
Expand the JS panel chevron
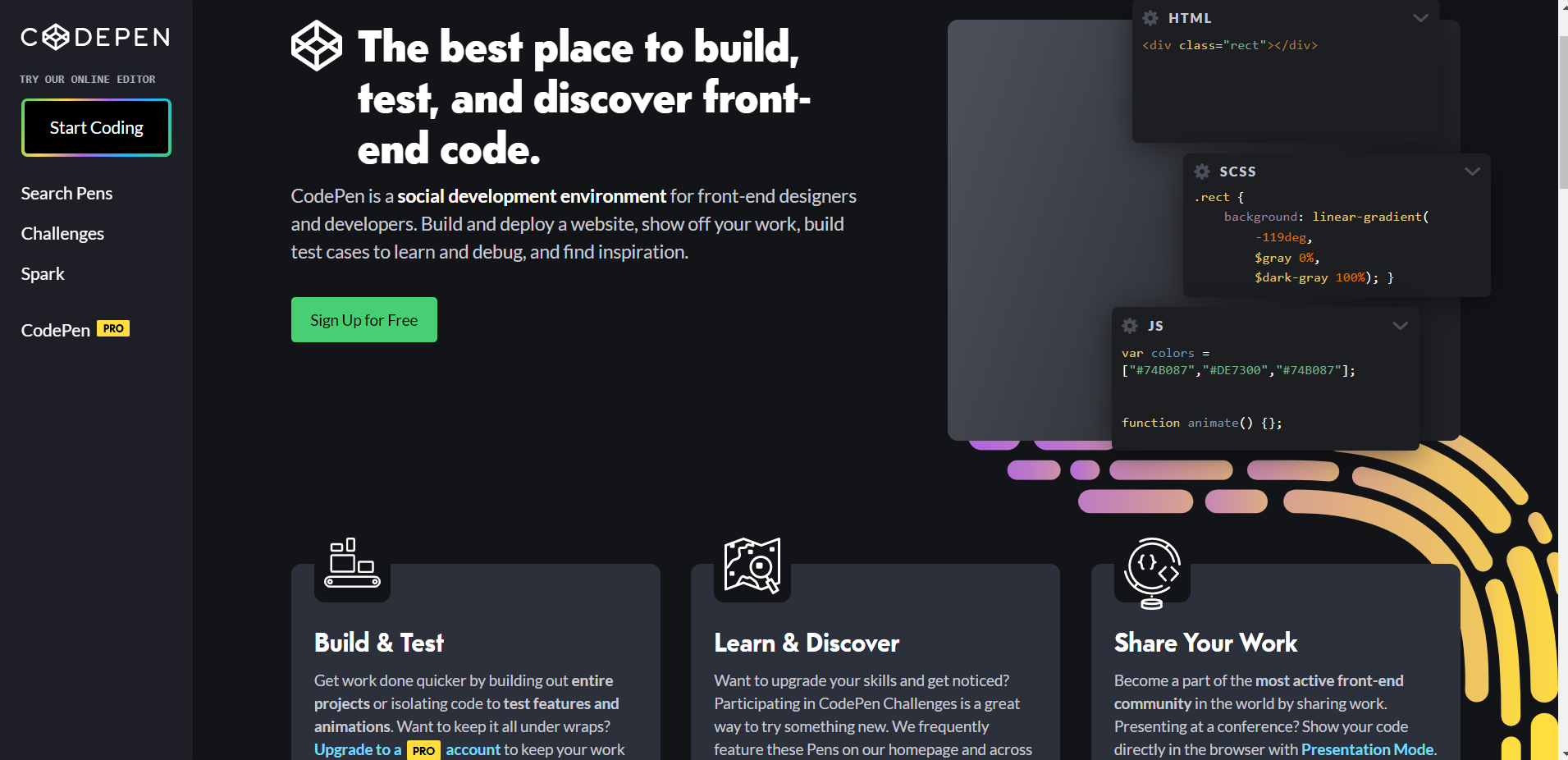1401,326
